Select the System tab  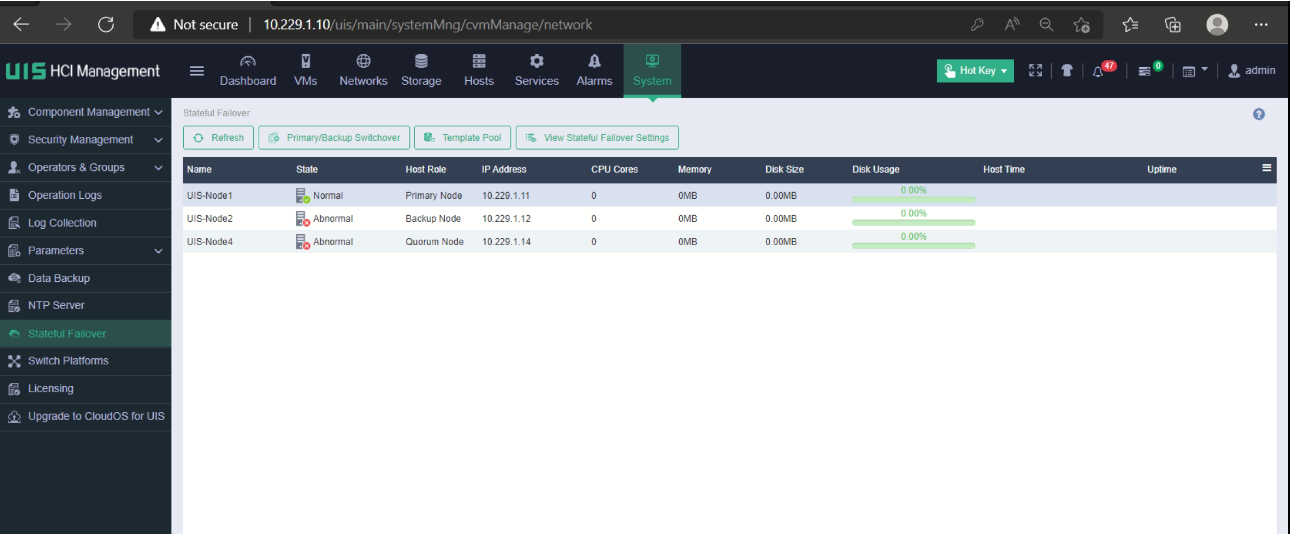tap(652, 71)
